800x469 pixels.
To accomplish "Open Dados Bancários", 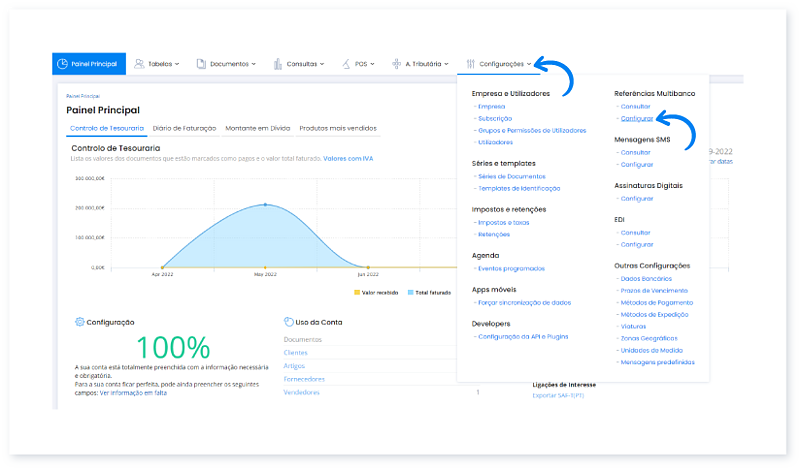I will click(646, 279).
